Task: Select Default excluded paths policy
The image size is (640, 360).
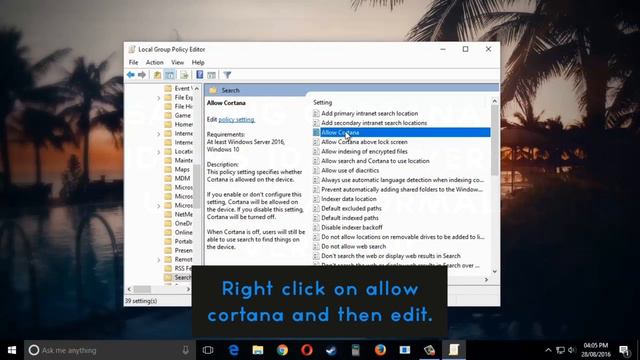Action: [x=351, y=208]
